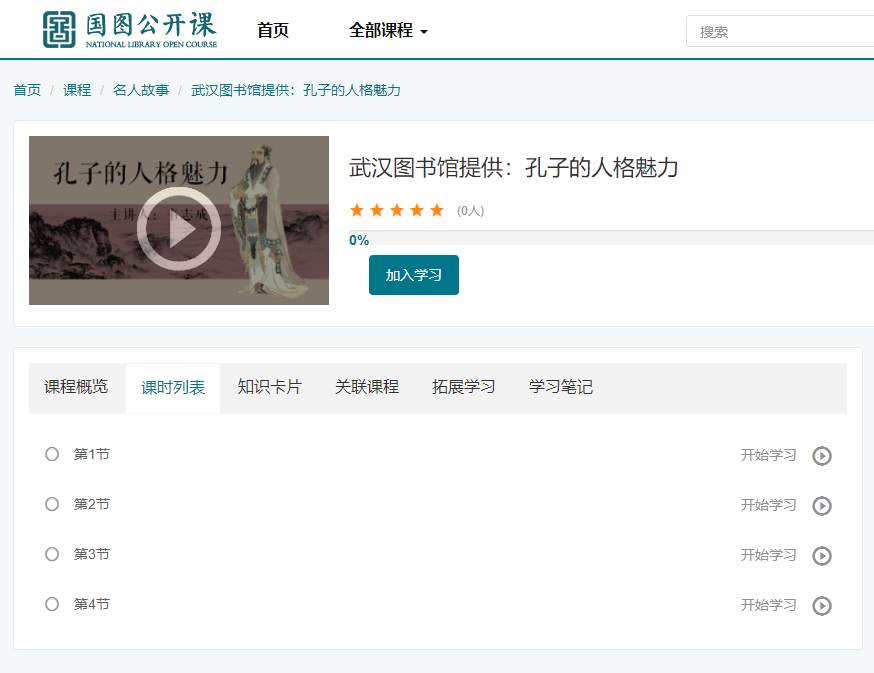Switch to the 关联课程 tab
The width and height of the screenshot is (874, 673).
[x=367, y=388]
